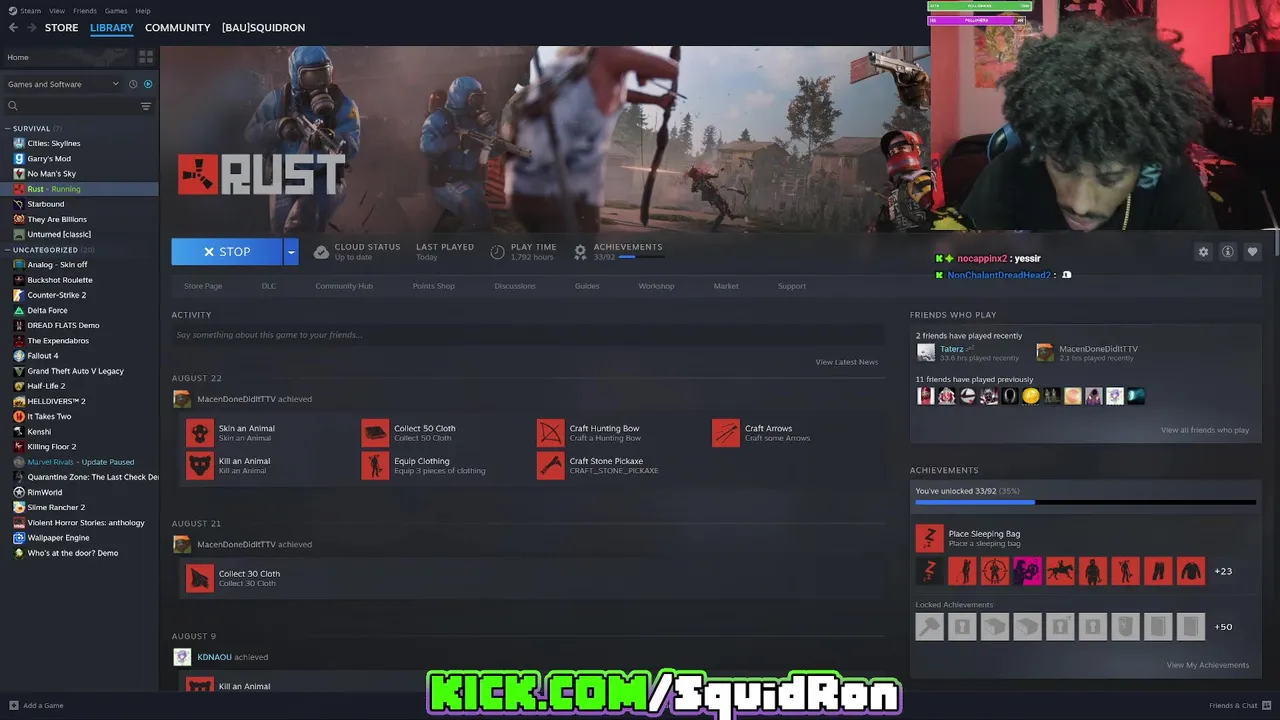Open the Workshop tab
1280x720 pixels.
tap(656, 286)
